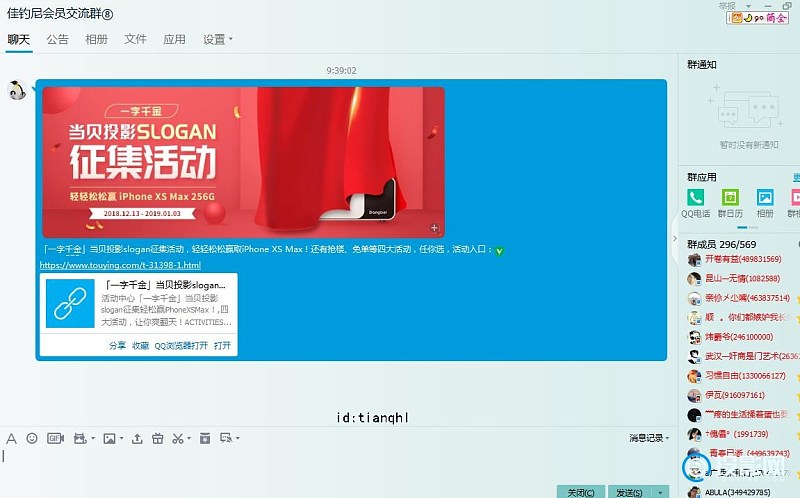Open the 消息记录 message history dropdown

648,438
